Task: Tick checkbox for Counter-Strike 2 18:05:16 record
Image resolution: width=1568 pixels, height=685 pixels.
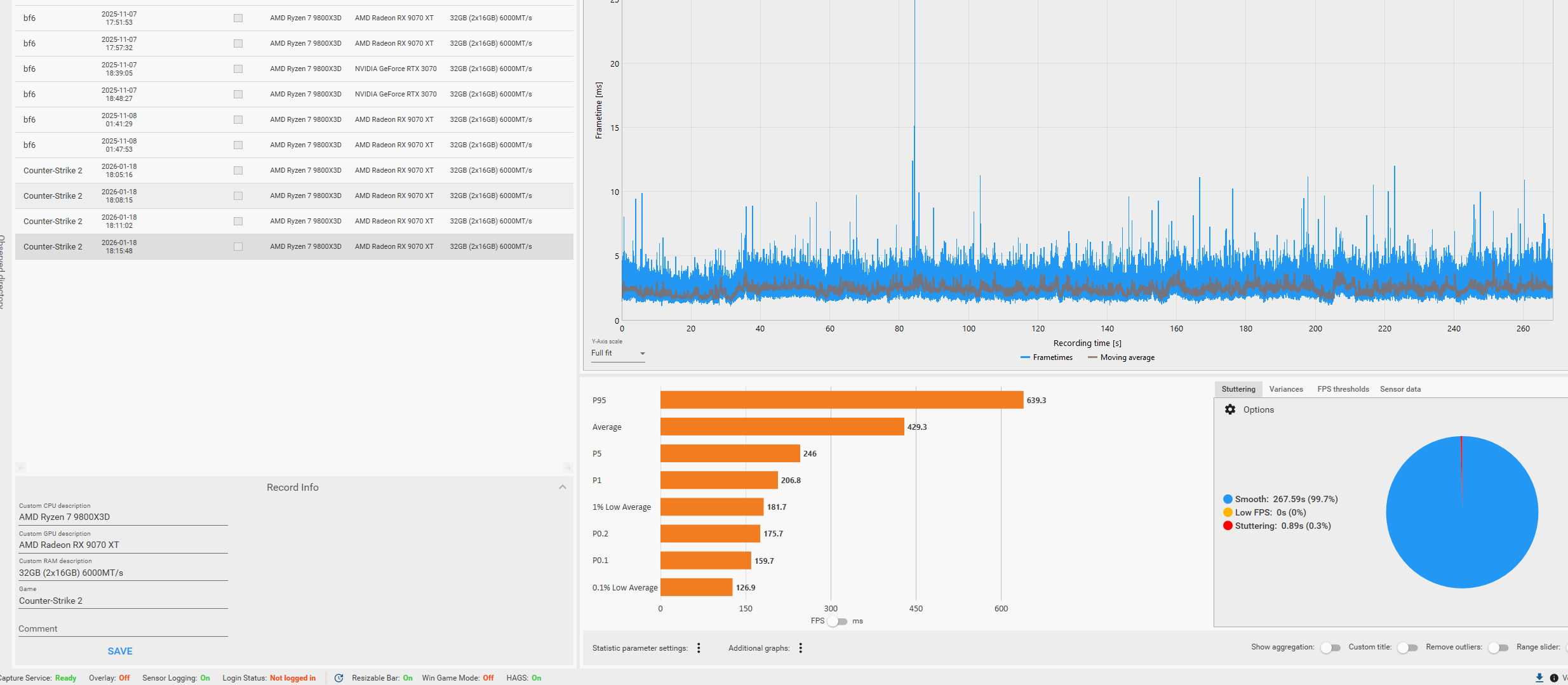Action: (238, 170)
